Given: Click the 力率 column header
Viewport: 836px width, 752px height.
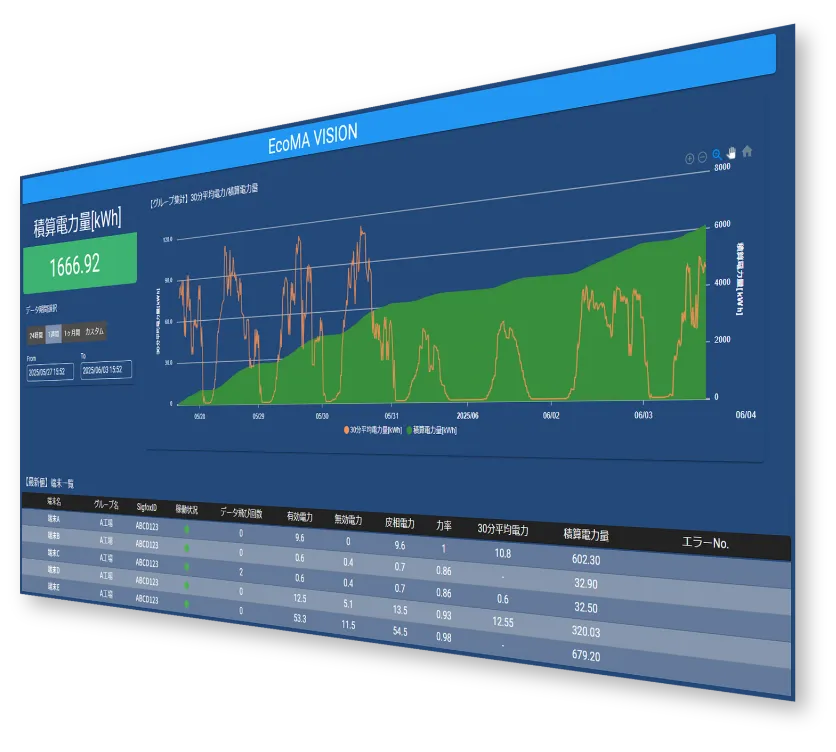Looking at the screenshot, I should click(x=444, y=526).
